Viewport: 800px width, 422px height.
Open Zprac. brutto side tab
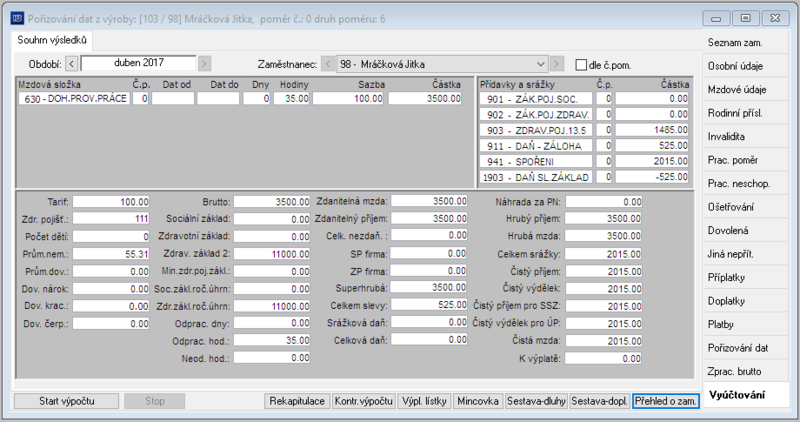[x=745, y=371]
